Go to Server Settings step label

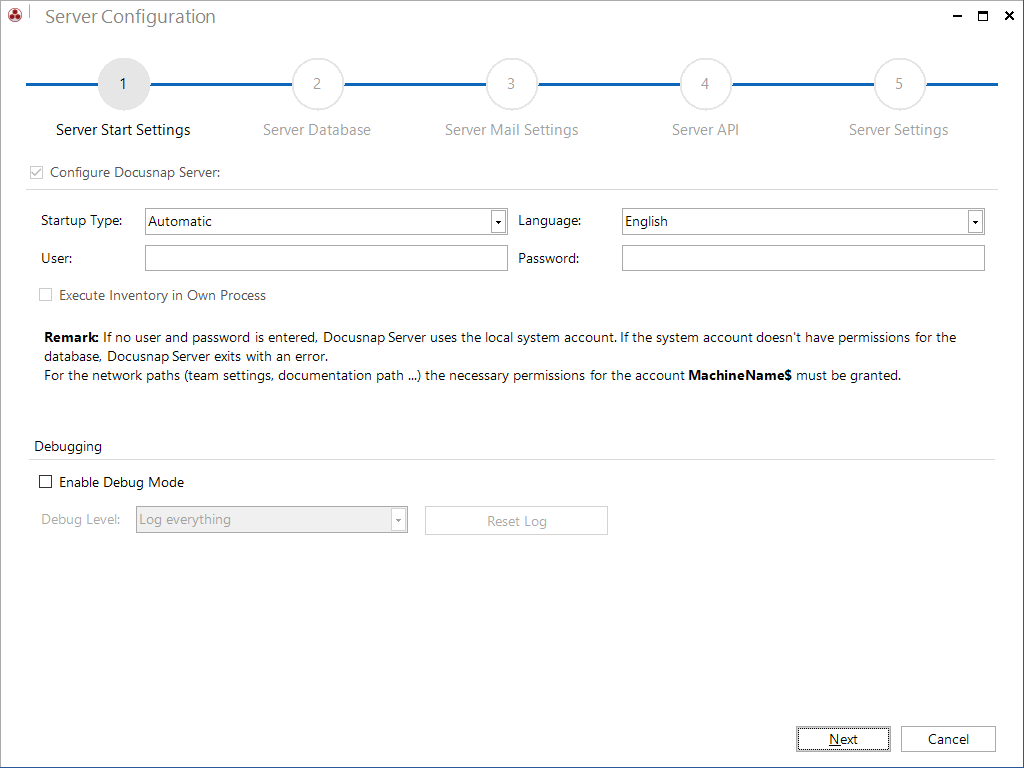(x=899, y=130)
